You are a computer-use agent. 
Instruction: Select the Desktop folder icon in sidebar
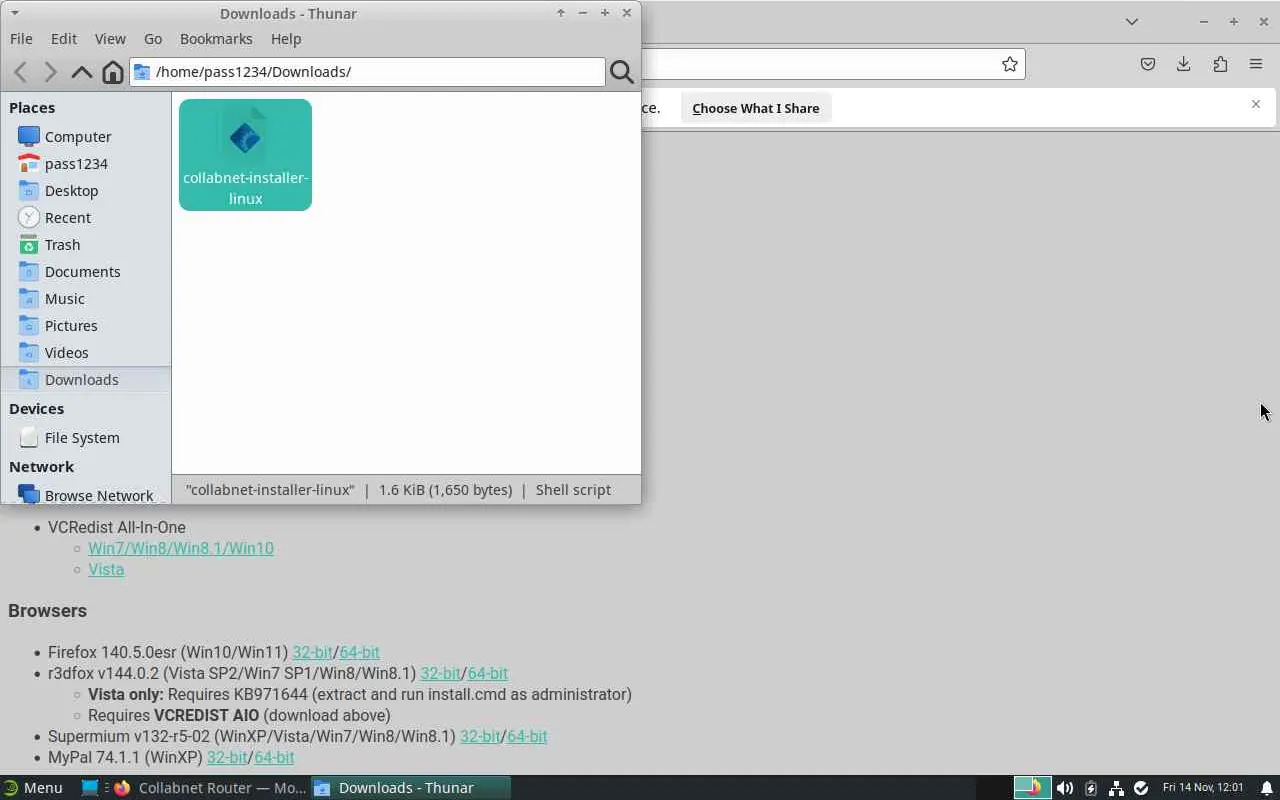(x=29, y=190)
